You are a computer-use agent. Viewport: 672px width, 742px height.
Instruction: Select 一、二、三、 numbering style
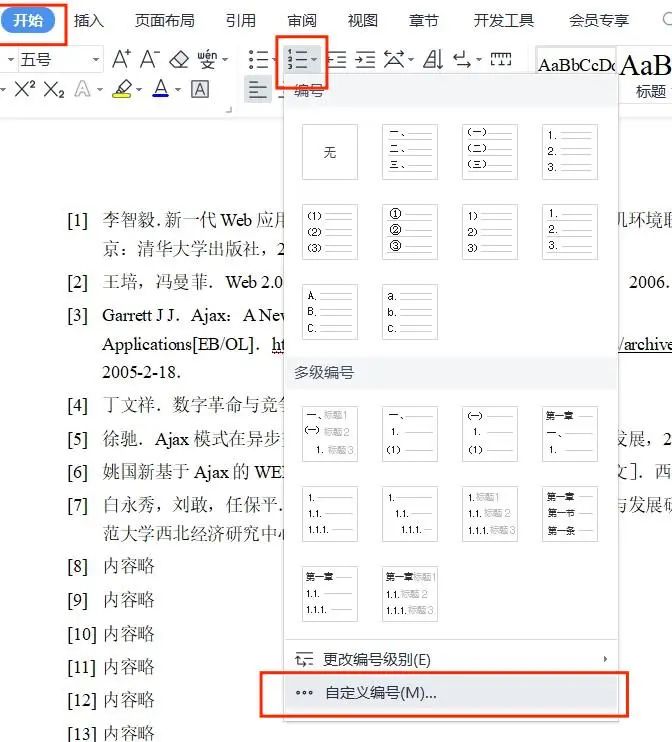410,152
